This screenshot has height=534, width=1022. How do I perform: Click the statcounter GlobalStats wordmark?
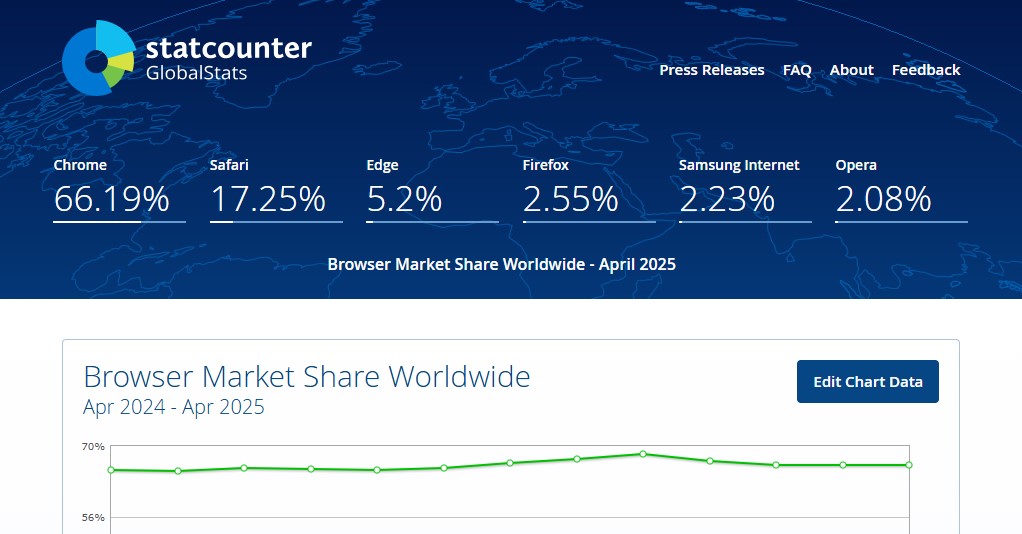tap(228, 59)
